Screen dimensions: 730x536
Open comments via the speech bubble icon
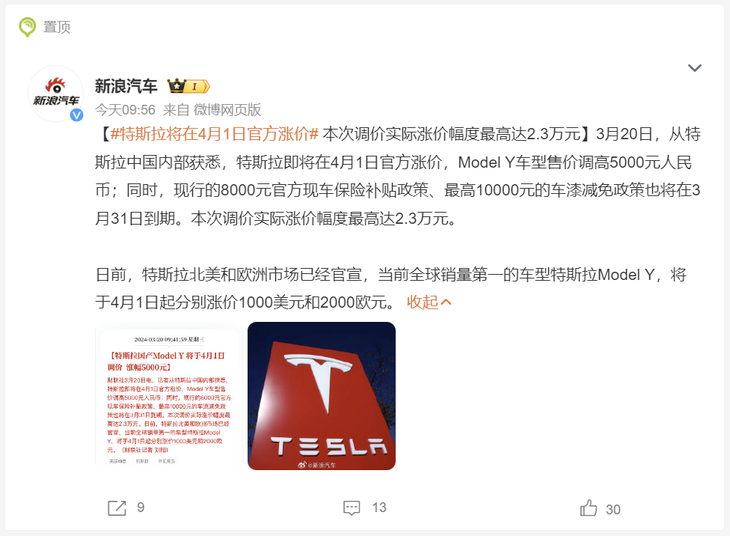pyautogui.click(x=351, y=508)
